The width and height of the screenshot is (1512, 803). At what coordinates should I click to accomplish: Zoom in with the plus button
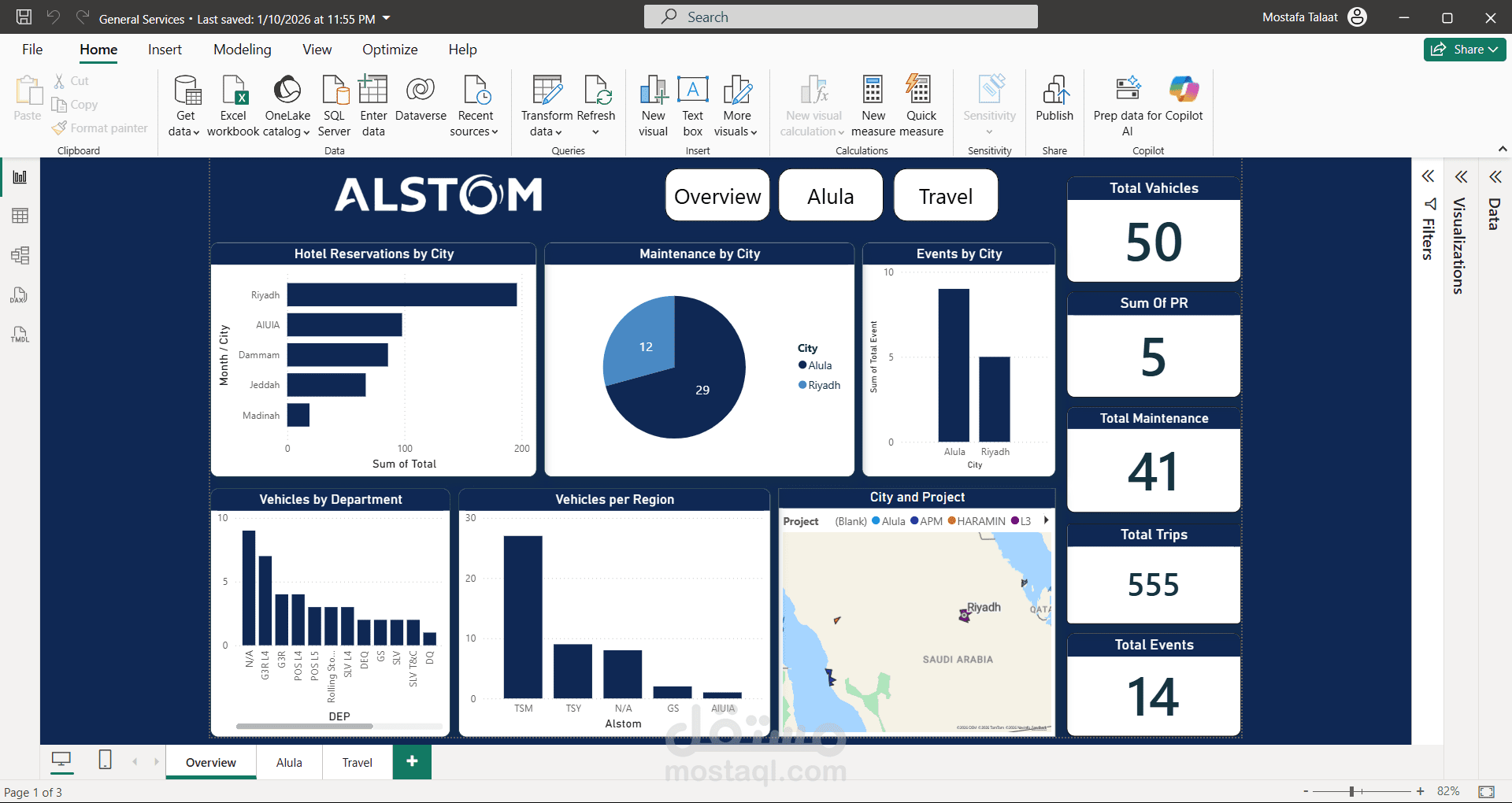[1420, 791]
